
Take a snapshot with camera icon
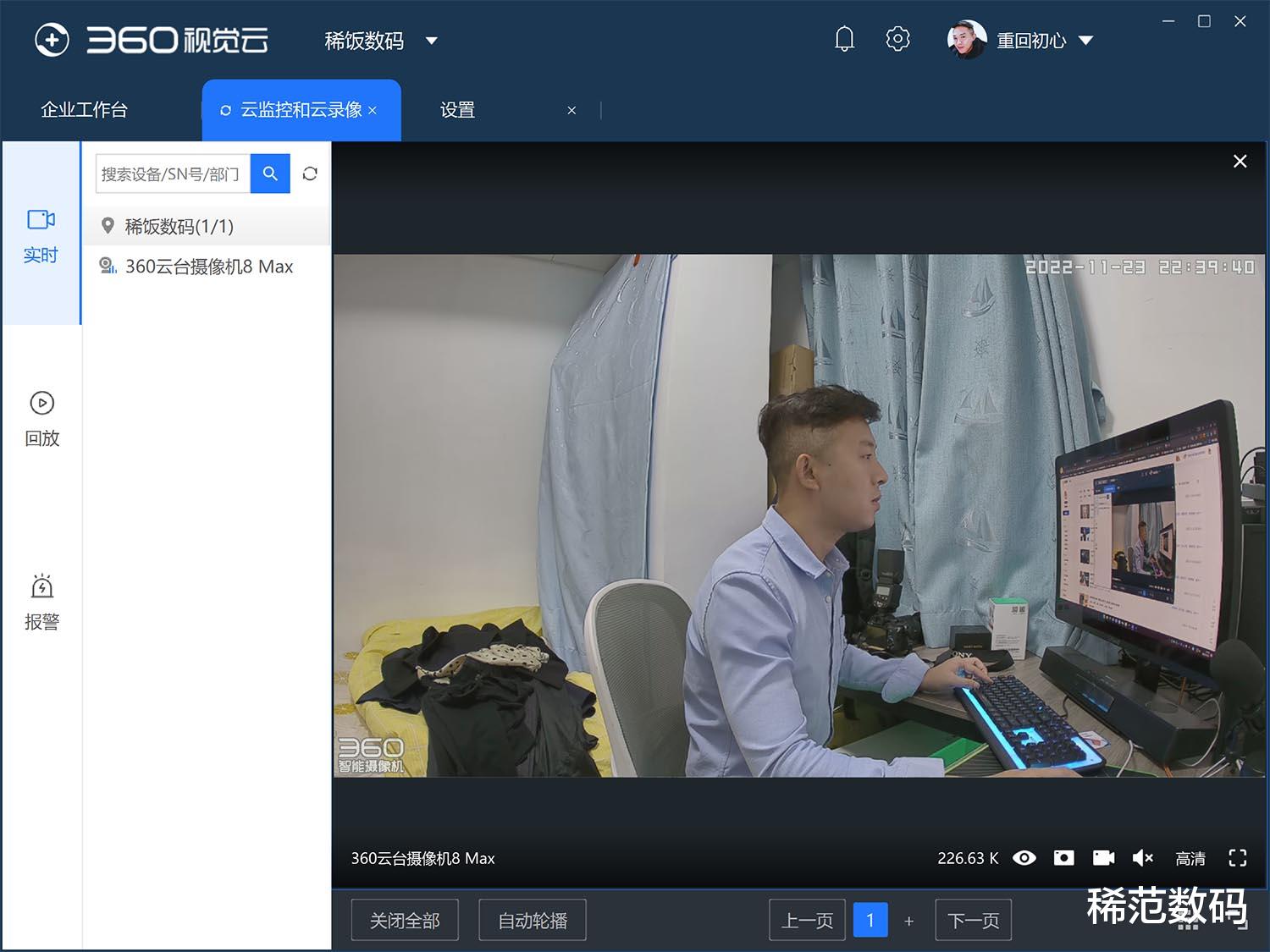pos(1064,858)
